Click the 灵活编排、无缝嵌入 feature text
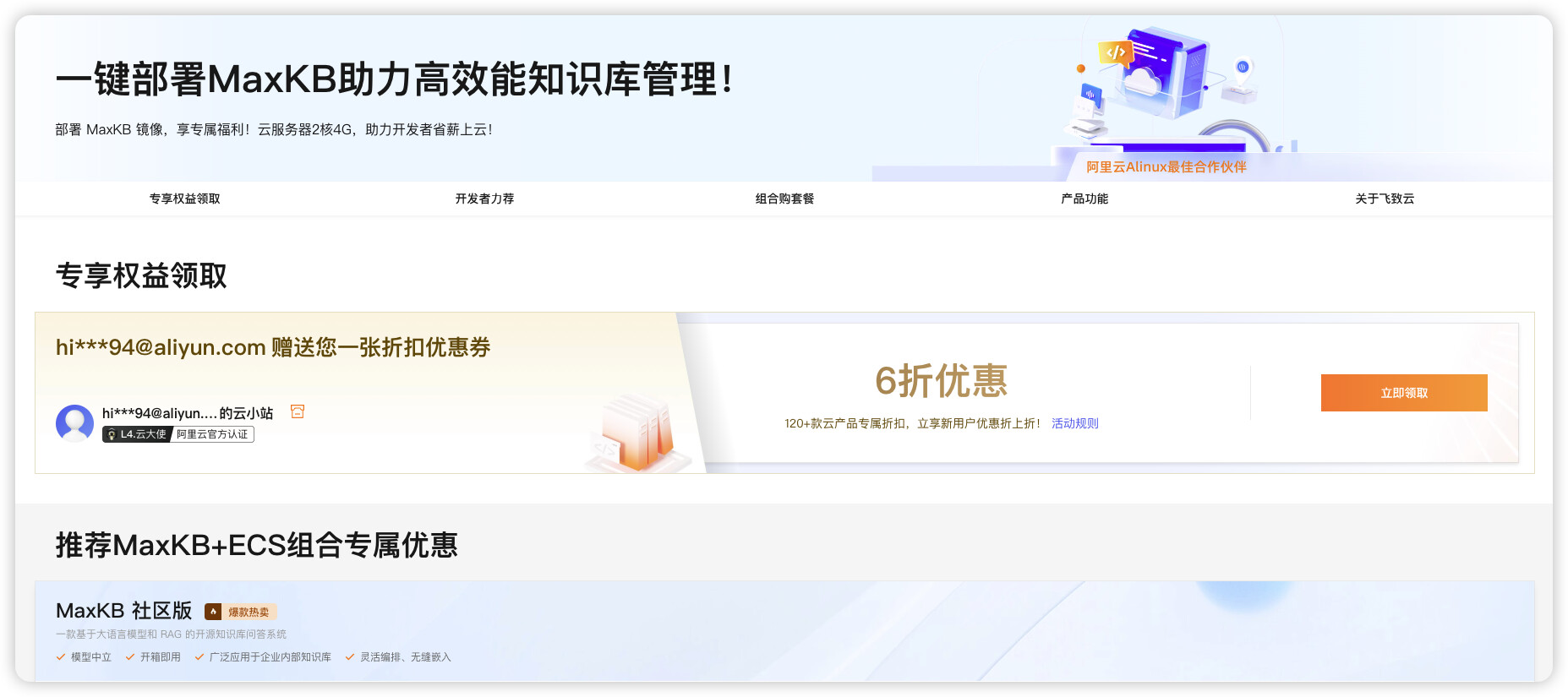1568x697 pixels. pyautogui.click(x=406, y=656)
